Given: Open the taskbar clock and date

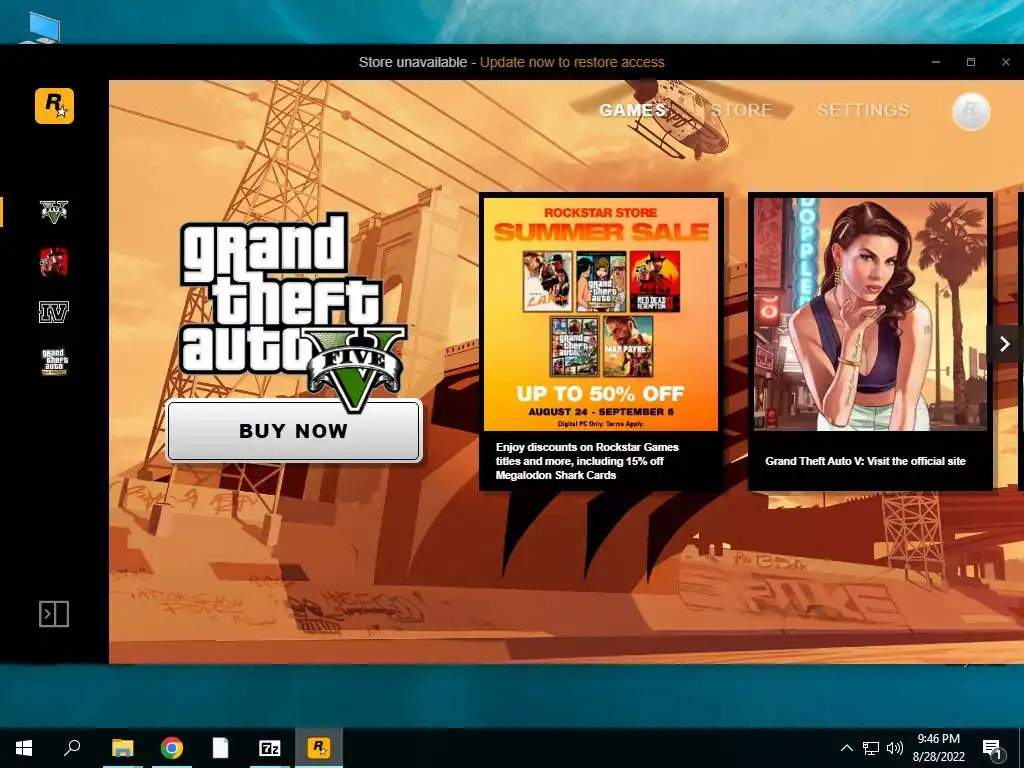Looking at the screenshot, I should click(938, 748).
